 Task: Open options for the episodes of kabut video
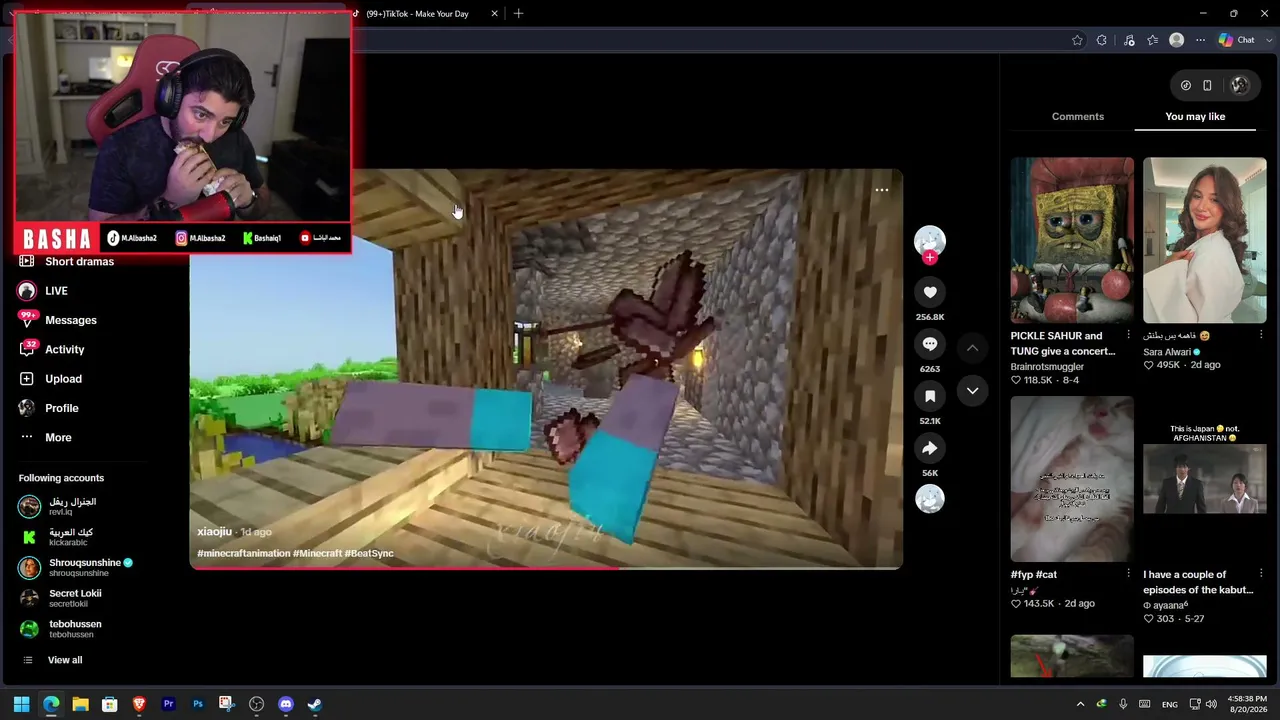1261,574
